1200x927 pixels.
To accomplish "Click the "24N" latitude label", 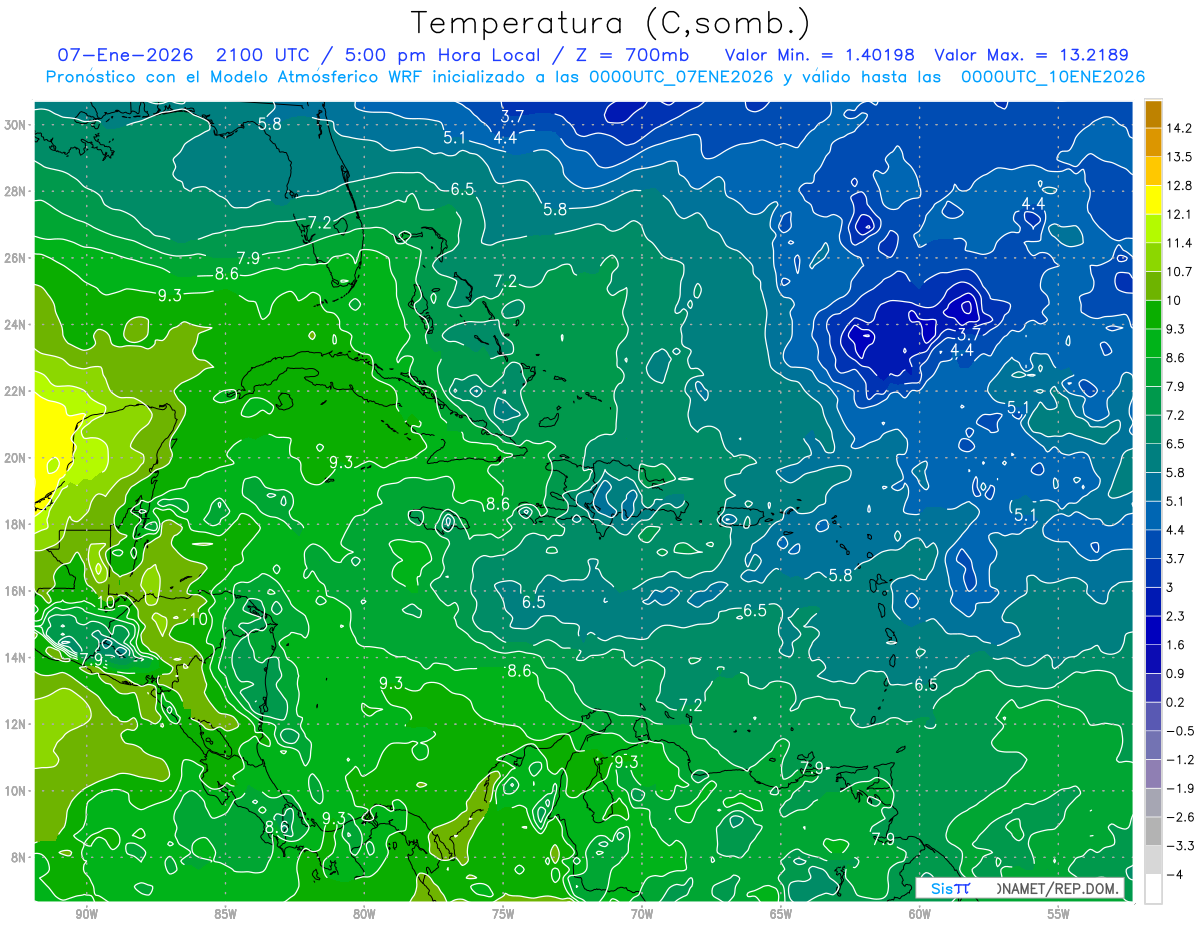I will [x=15, y=324].
